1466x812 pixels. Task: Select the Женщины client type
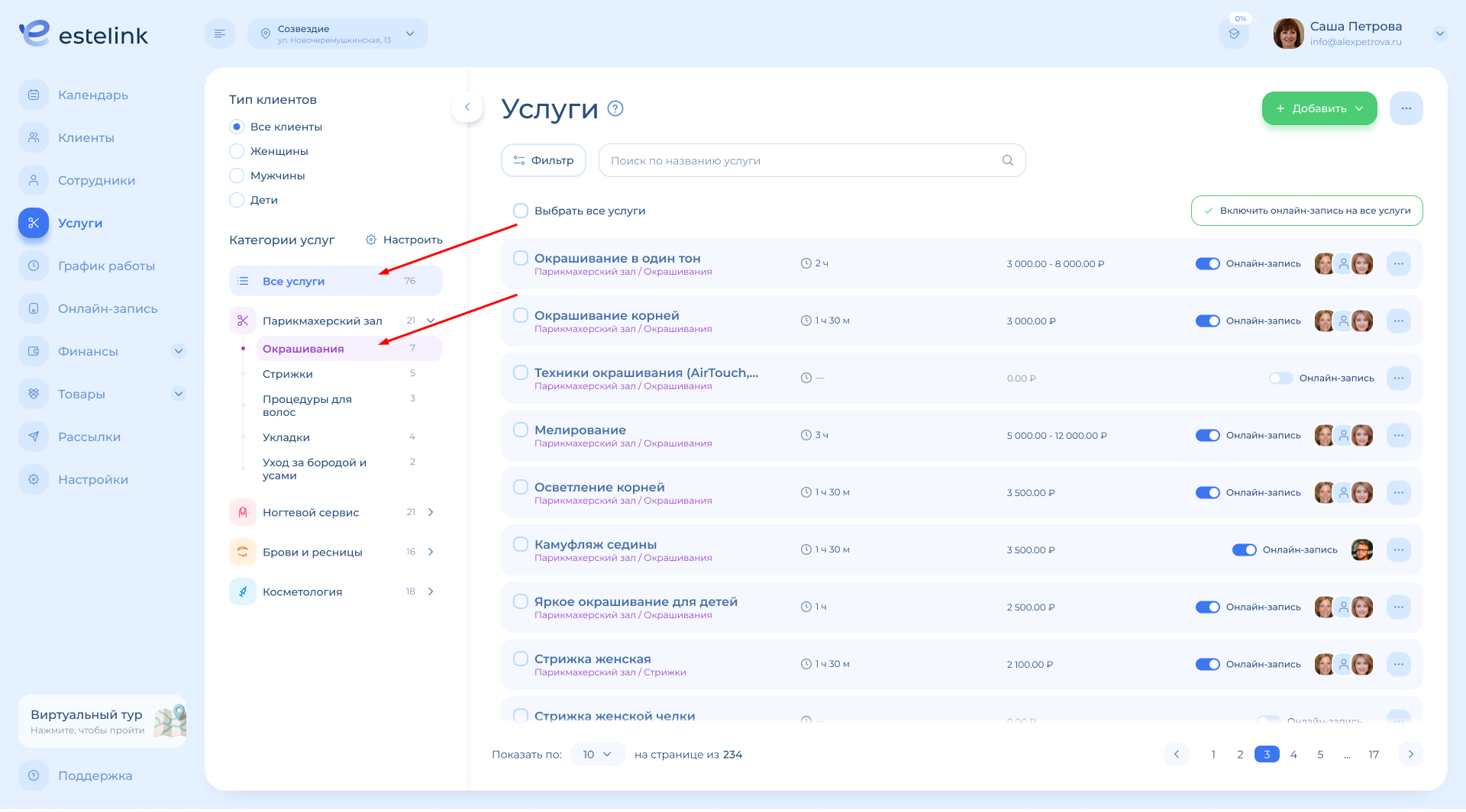pyautogui.click(x=237, y=151)
